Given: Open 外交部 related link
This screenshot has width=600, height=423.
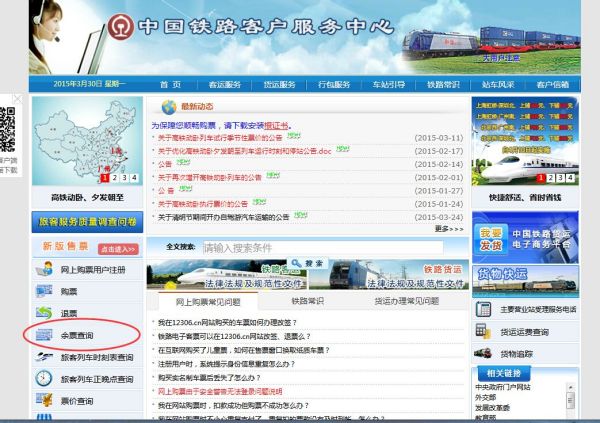Looking at the screenshot, I should pos(485,397).
